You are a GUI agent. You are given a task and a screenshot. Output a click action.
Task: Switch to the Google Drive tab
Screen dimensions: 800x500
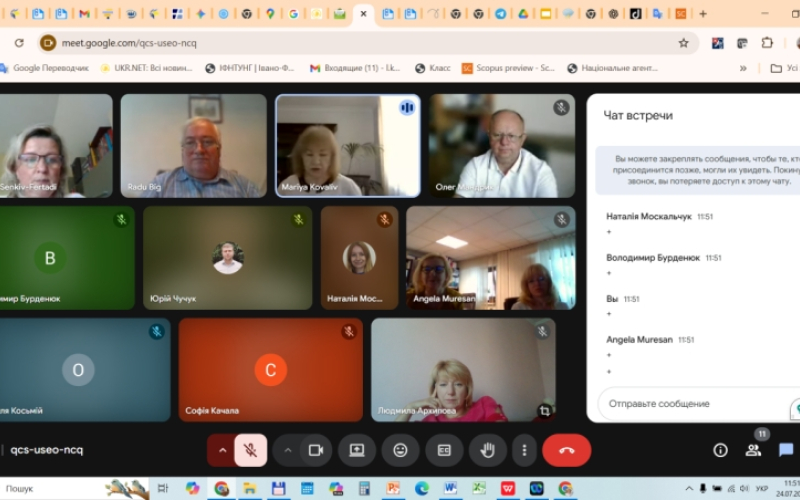click(523, 14)
